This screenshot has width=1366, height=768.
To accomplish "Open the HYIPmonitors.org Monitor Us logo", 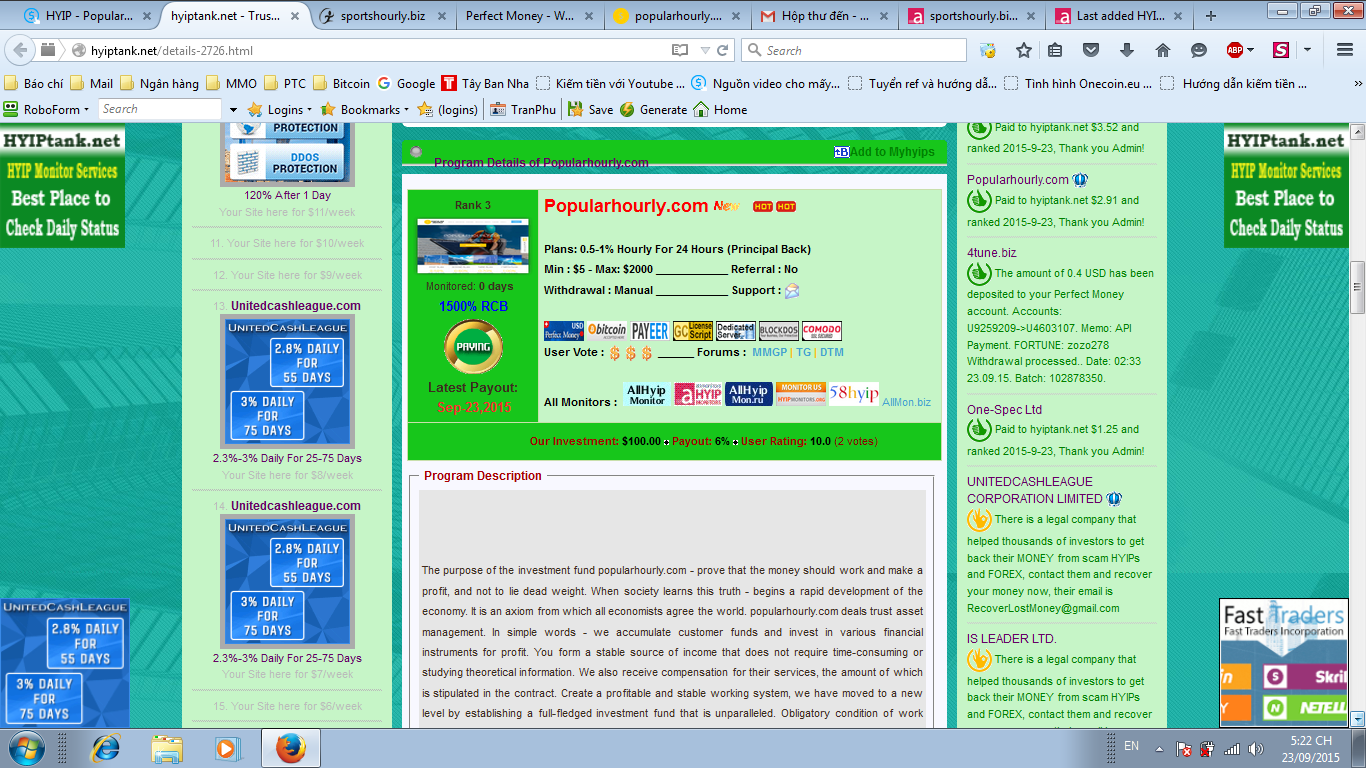I will (801, 394).
